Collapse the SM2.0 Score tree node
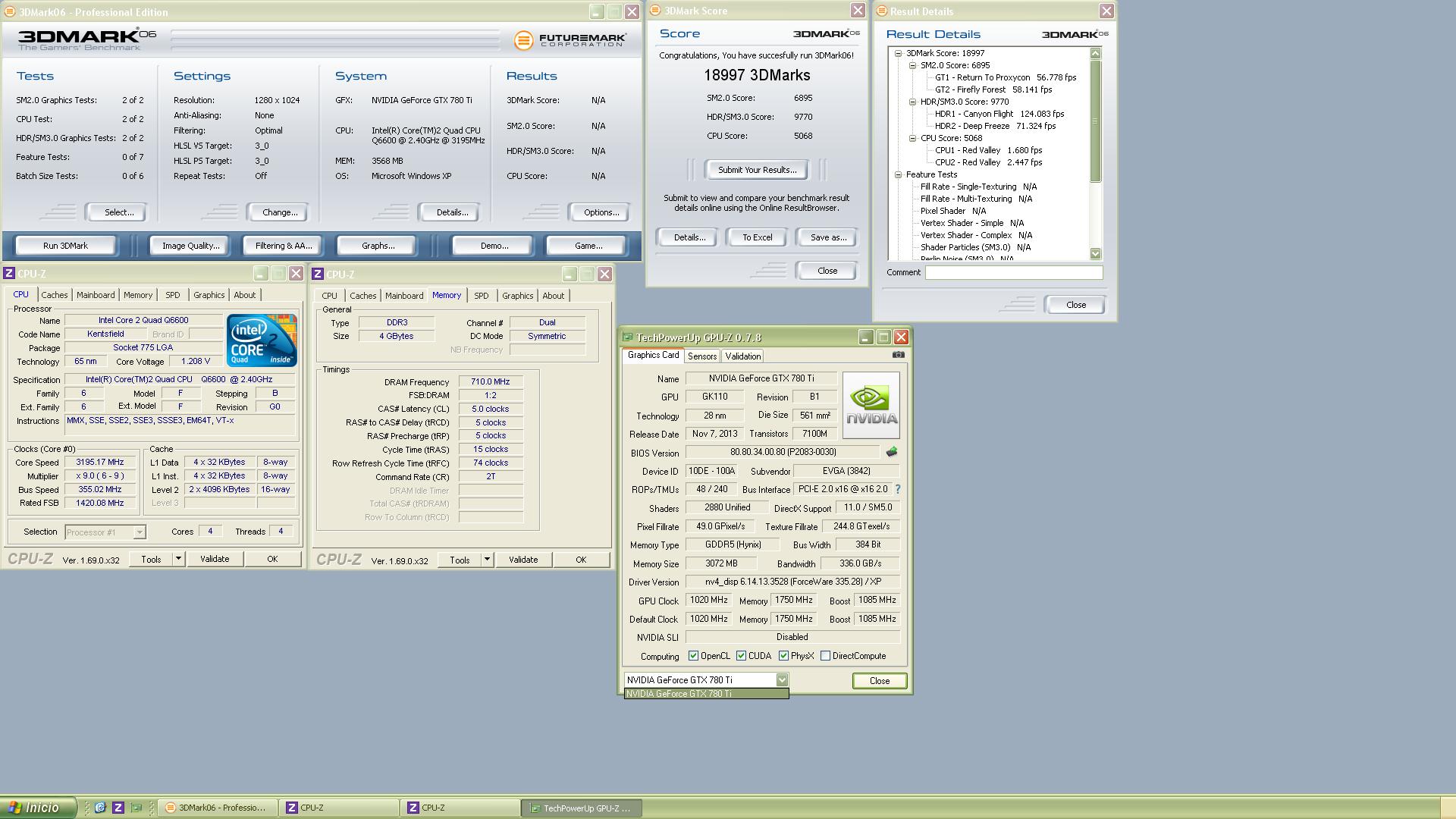The image size is (1456, 819). pyautogui.click(x=913, y=65)
